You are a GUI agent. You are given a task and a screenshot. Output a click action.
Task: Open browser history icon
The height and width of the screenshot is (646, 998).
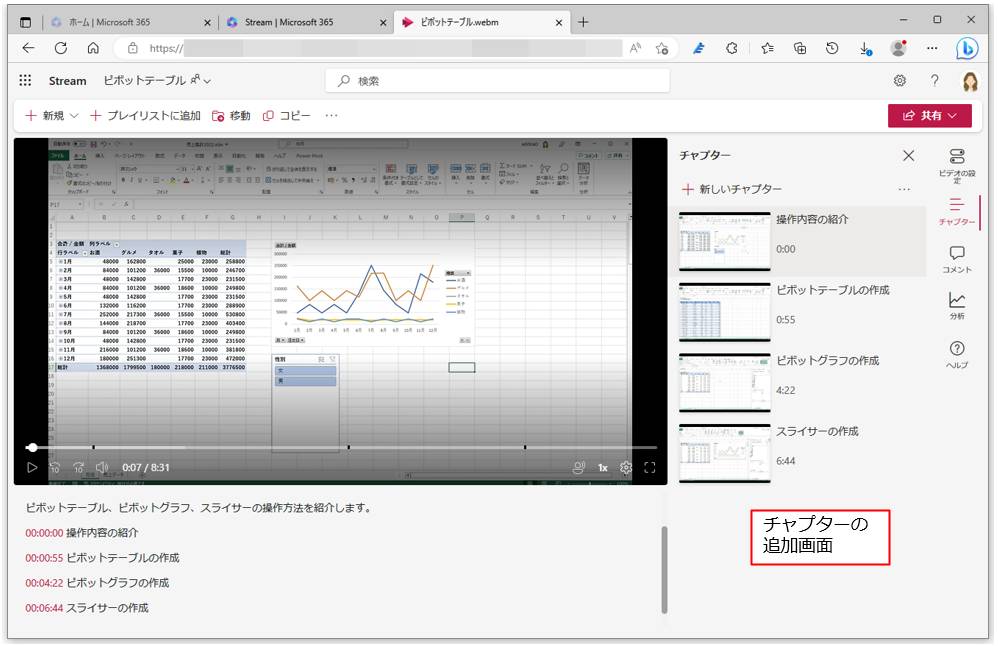tap(832, 48)
